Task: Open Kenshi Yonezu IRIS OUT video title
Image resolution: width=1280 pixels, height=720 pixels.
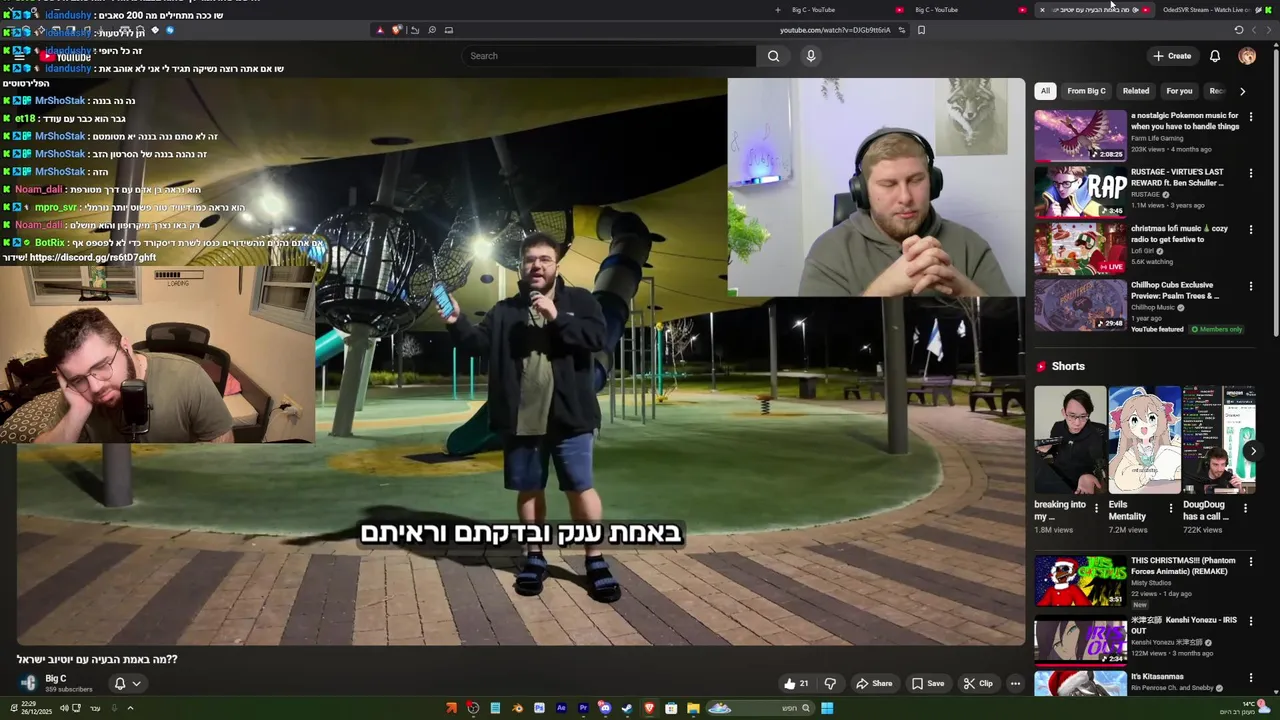Action: click(x=1184, y=625)
